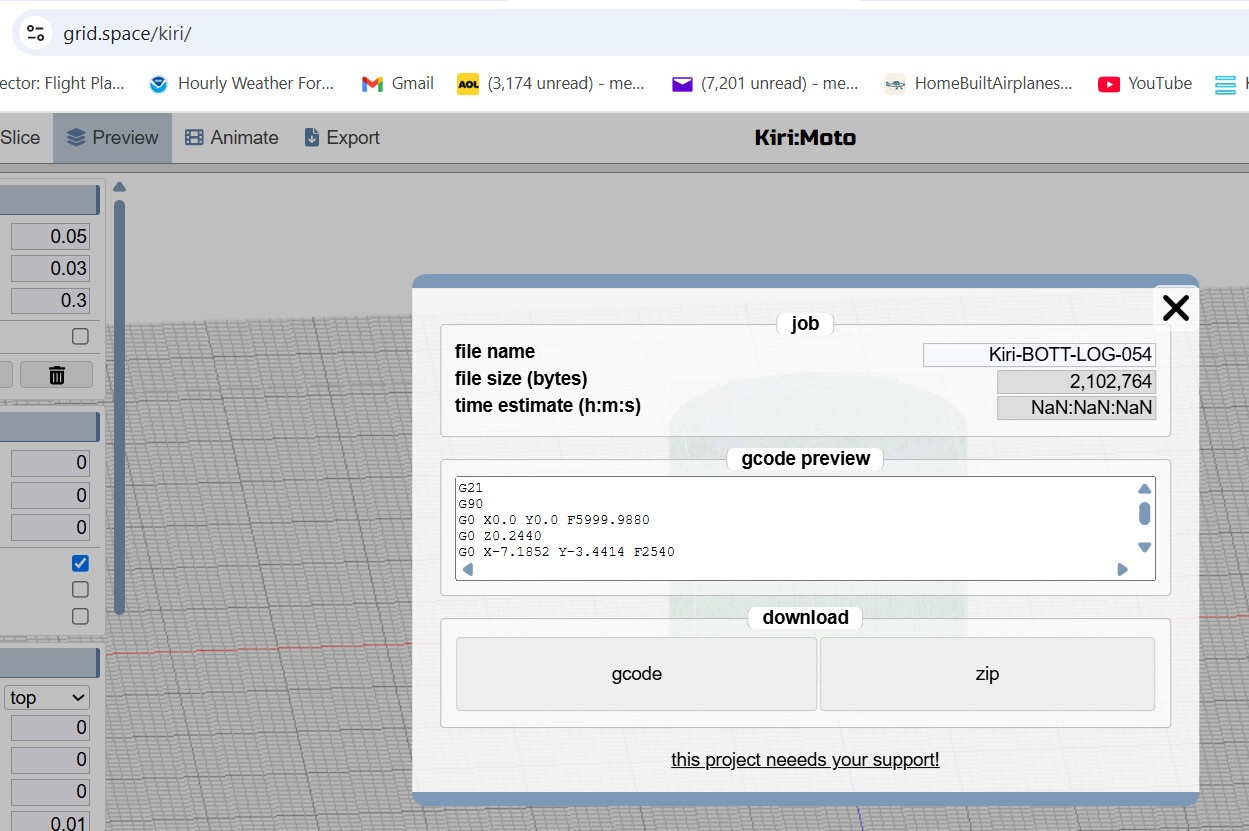Screen dimensions: 1249x831
Task: Open the 'top' dropdown in left panel
Action: pyautogui.click(x=47, y=697)
